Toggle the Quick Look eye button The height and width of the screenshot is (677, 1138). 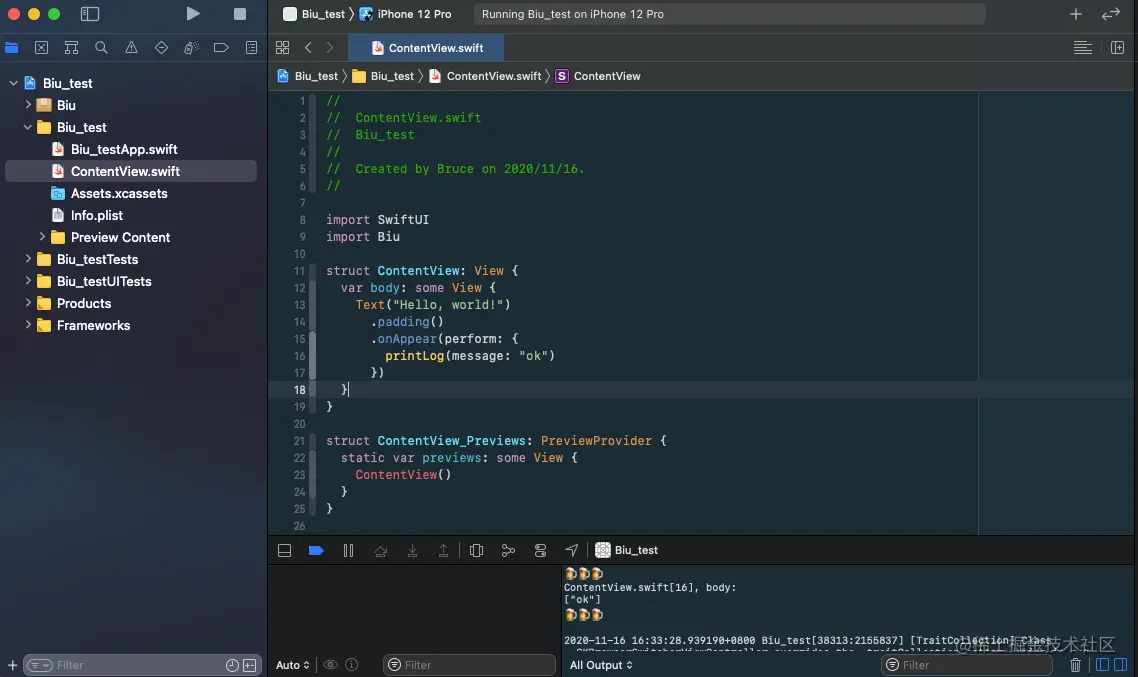(x=330, y=665)
